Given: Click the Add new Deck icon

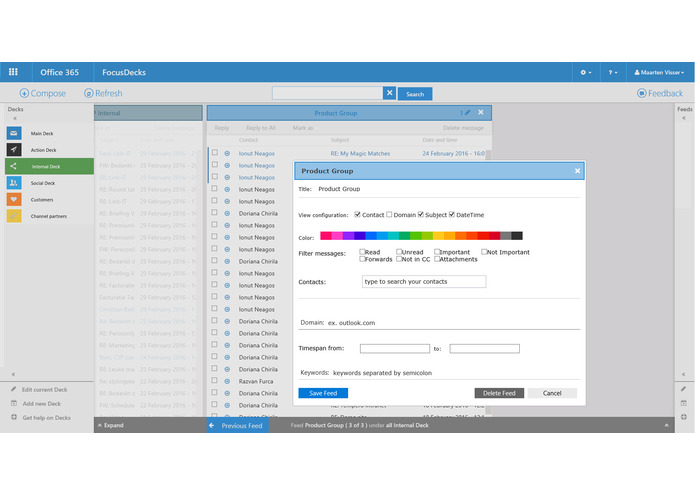Looking at the screenshot, I should point(13,403).
